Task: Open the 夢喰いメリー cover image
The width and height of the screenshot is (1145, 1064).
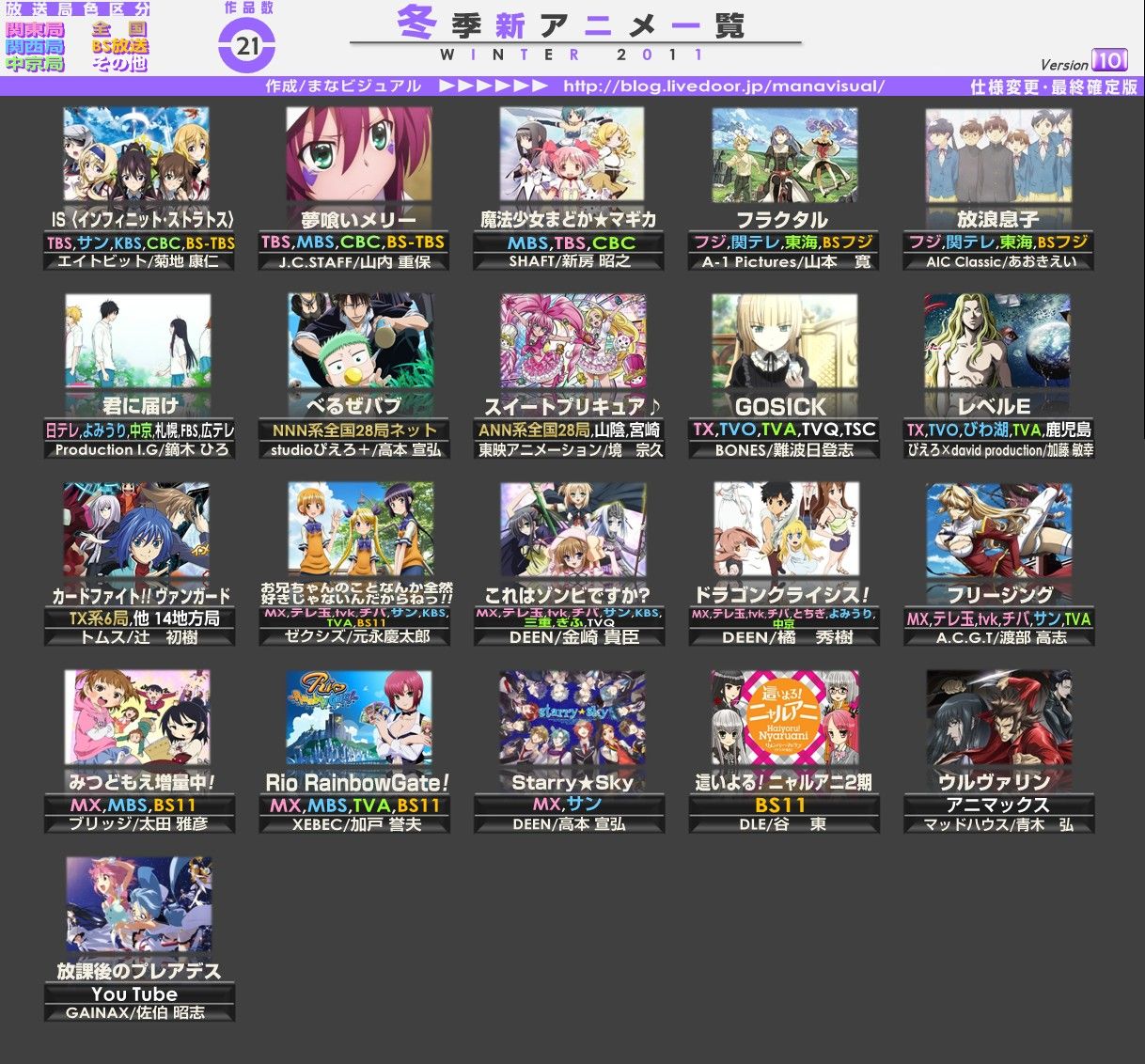Action: point(359,154)
